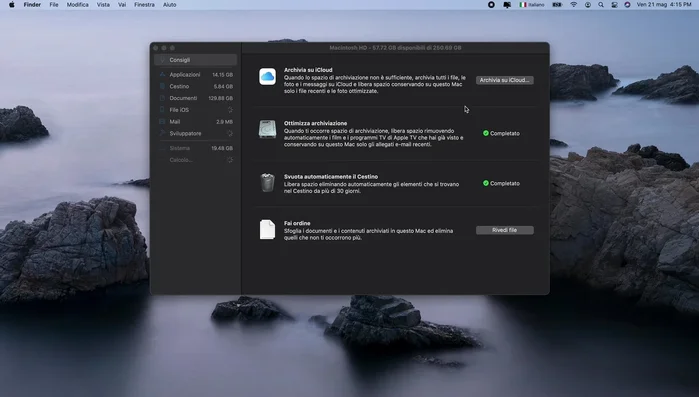Click the battery status icon

tap(557, 4)
